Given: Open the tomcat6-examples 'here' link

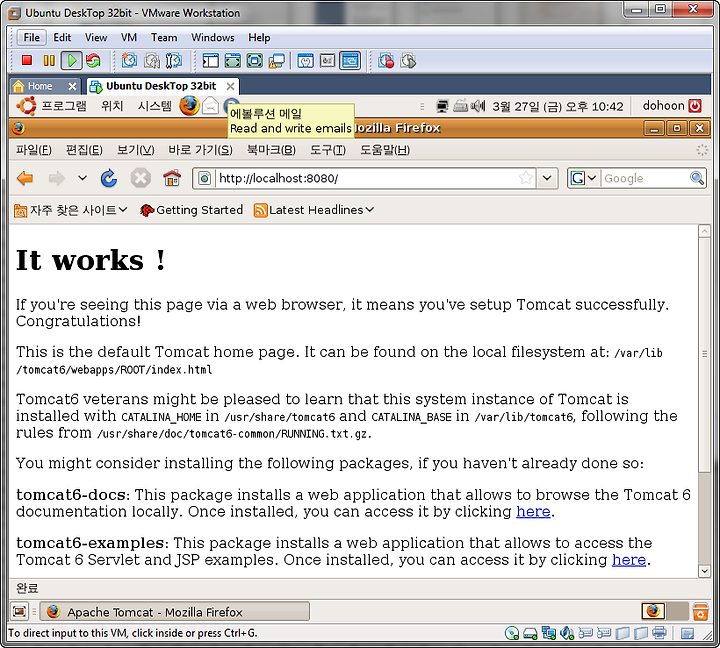Looking at the screenshot, I should point(629,559).
